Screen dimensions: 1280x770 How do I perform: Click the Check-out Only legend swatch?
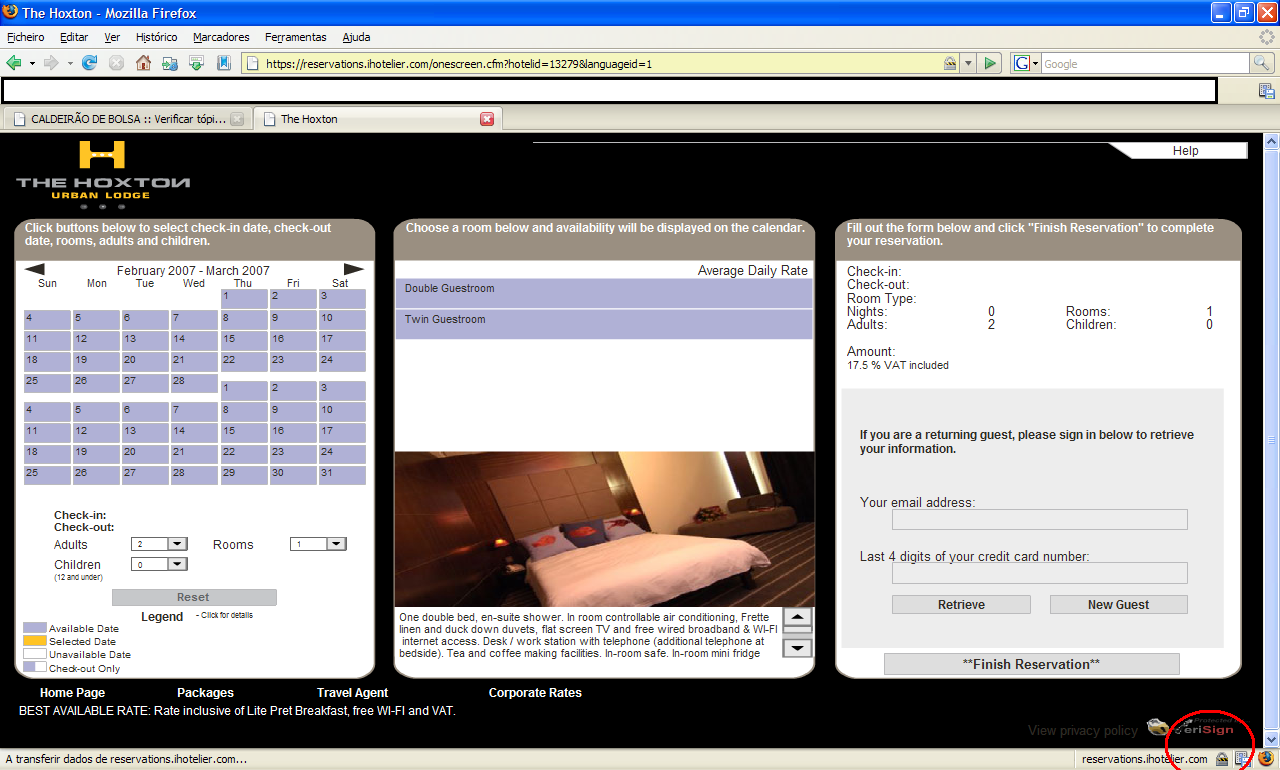[35, 667]
